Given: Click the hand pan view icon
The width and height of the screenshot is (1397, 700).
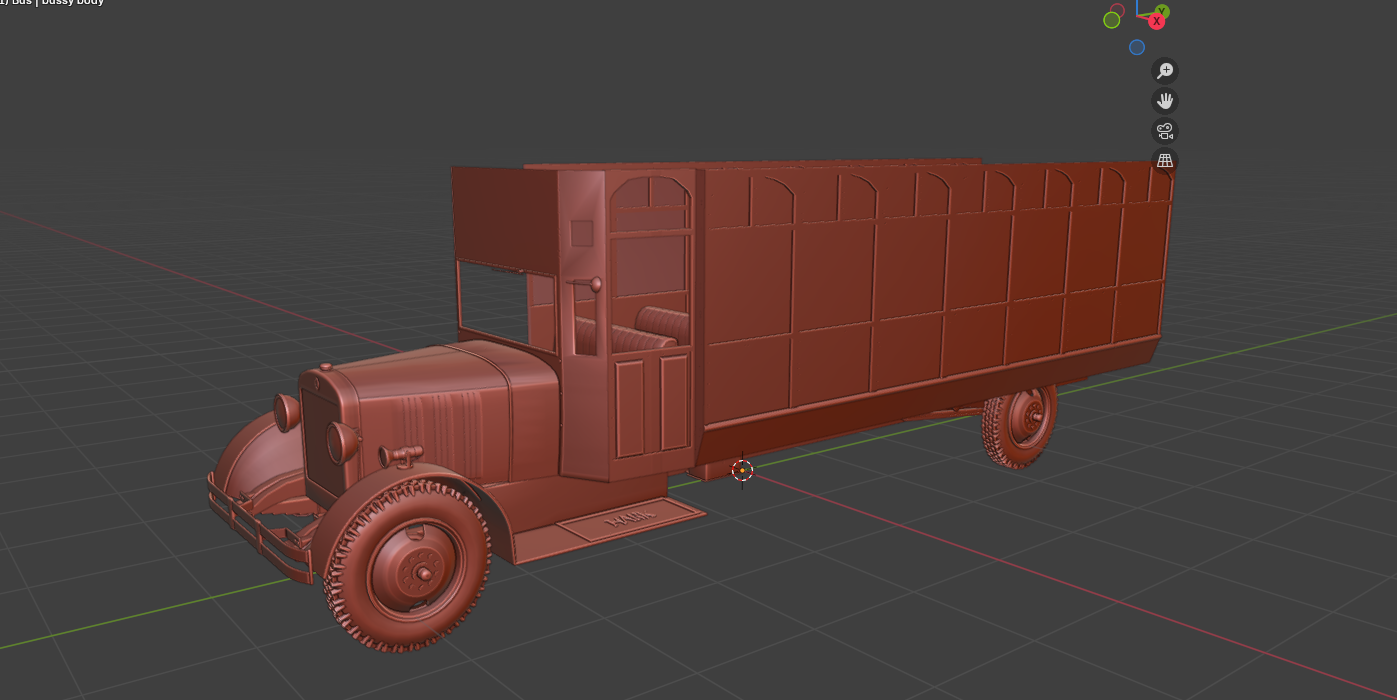Looking at the screenshot, I should point(1164,100).
